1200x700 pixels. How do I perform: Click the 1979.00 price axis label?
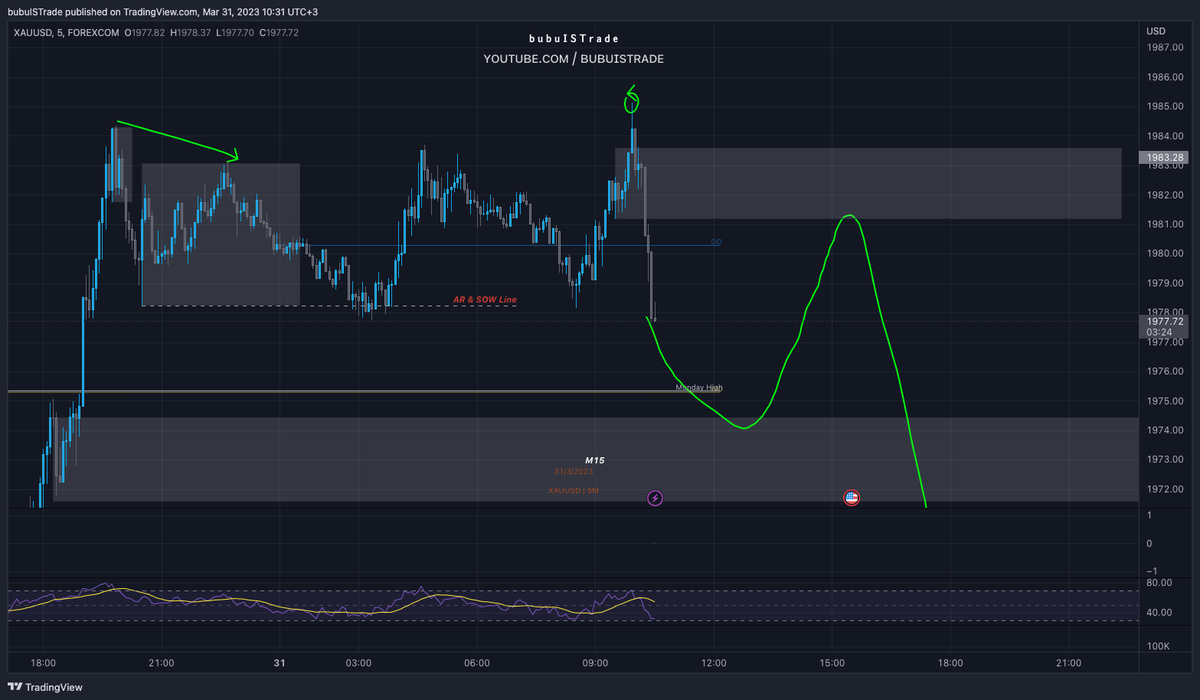[1164, 283]
